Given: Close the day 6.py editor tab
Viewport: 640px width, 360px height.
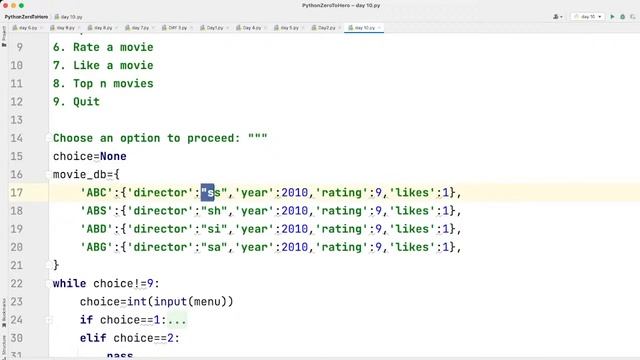Looking at the screenshot, I should (41, 28).
